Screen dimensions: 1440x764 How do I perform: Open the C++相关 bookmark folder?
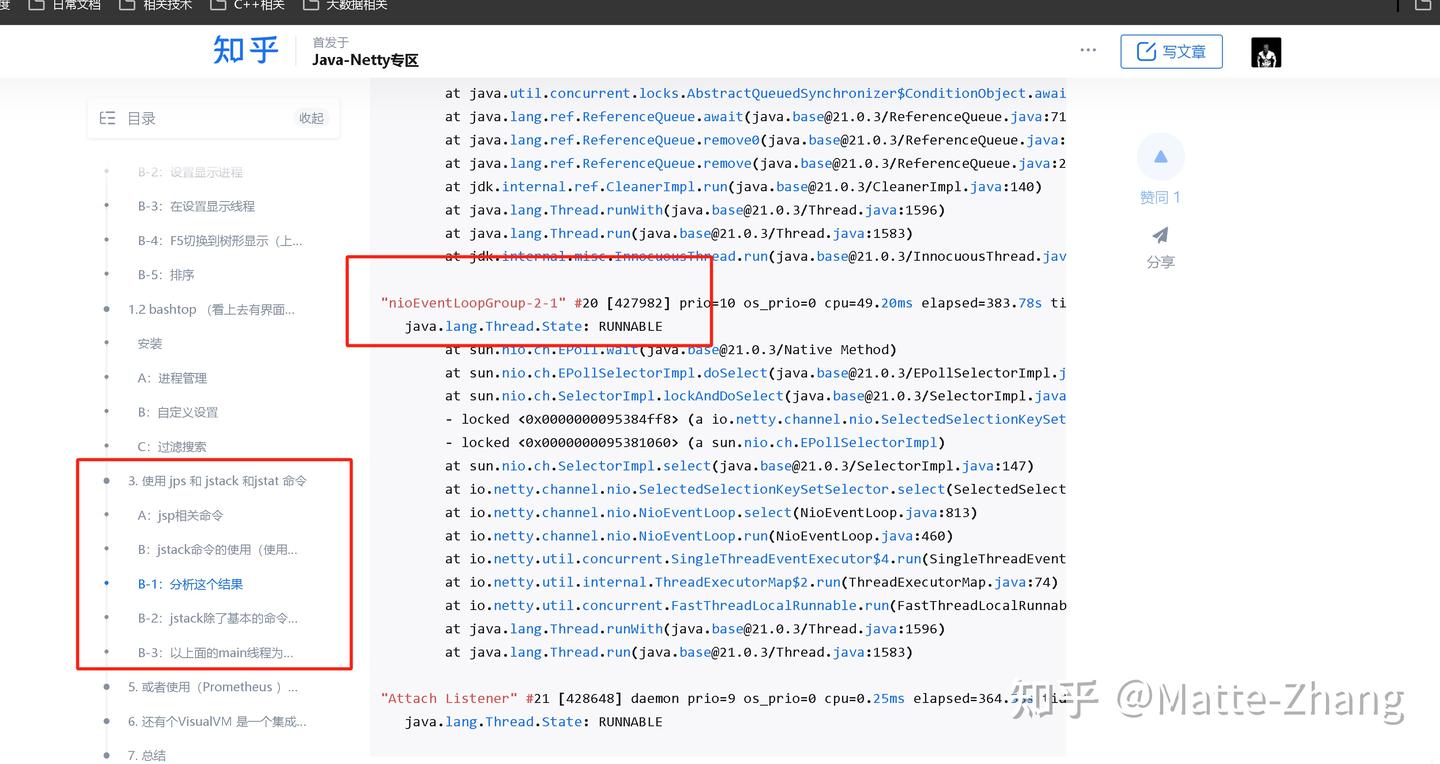point(247,5)
